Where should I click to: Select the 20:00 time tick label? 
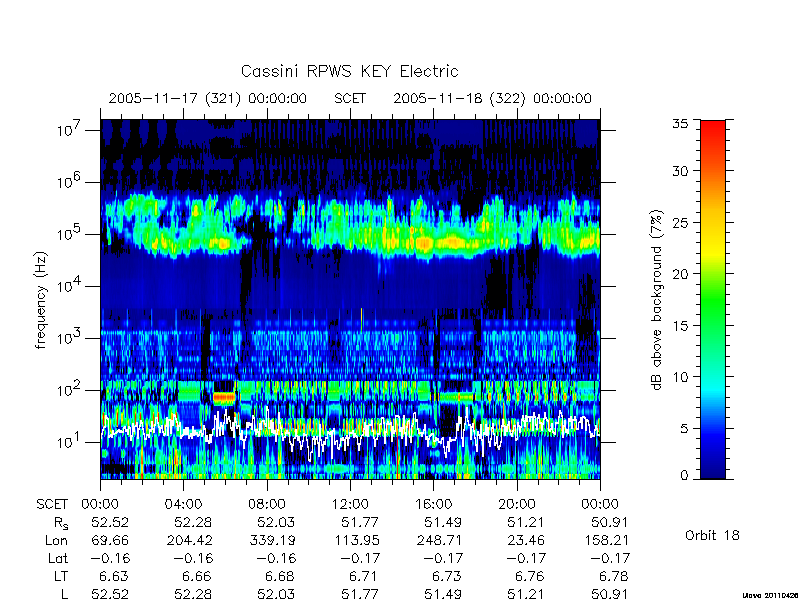(517, 504)
